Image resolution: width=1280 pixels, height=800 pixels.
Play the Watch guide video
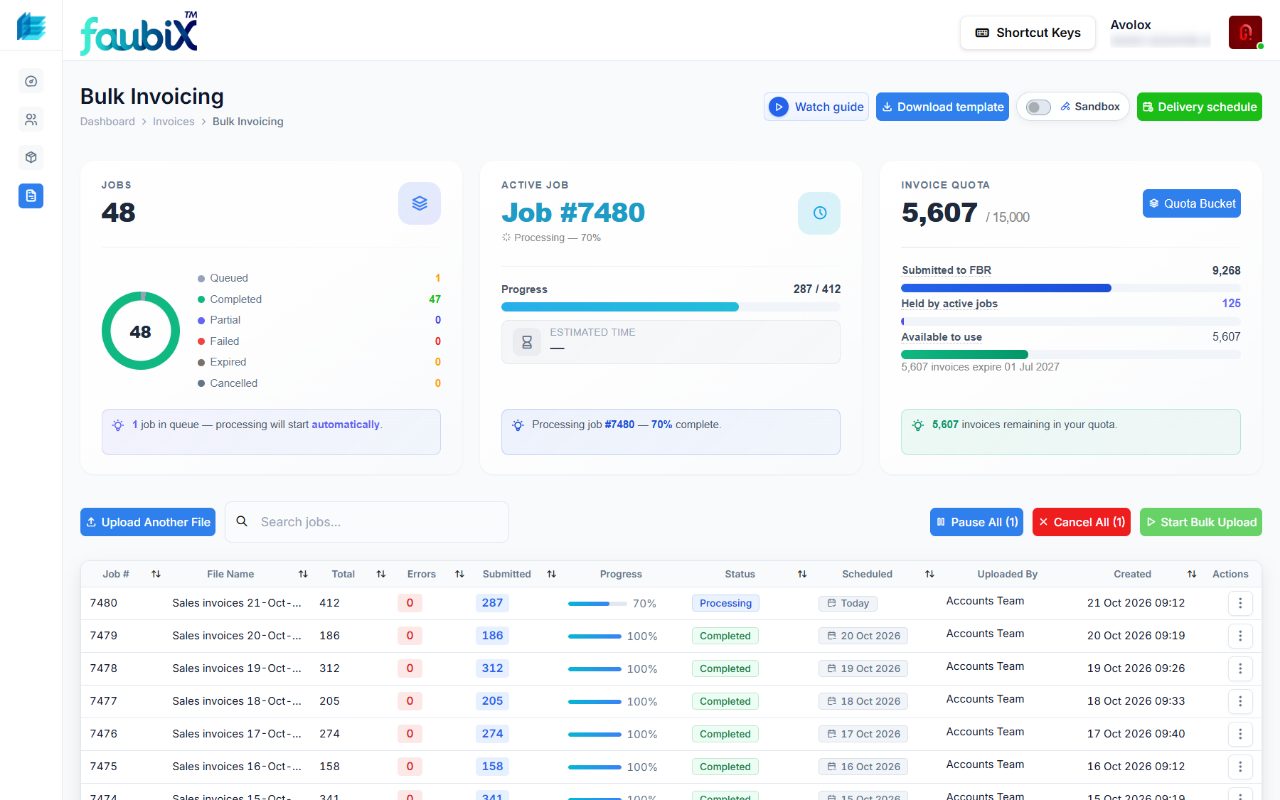(x=816, y=107)
